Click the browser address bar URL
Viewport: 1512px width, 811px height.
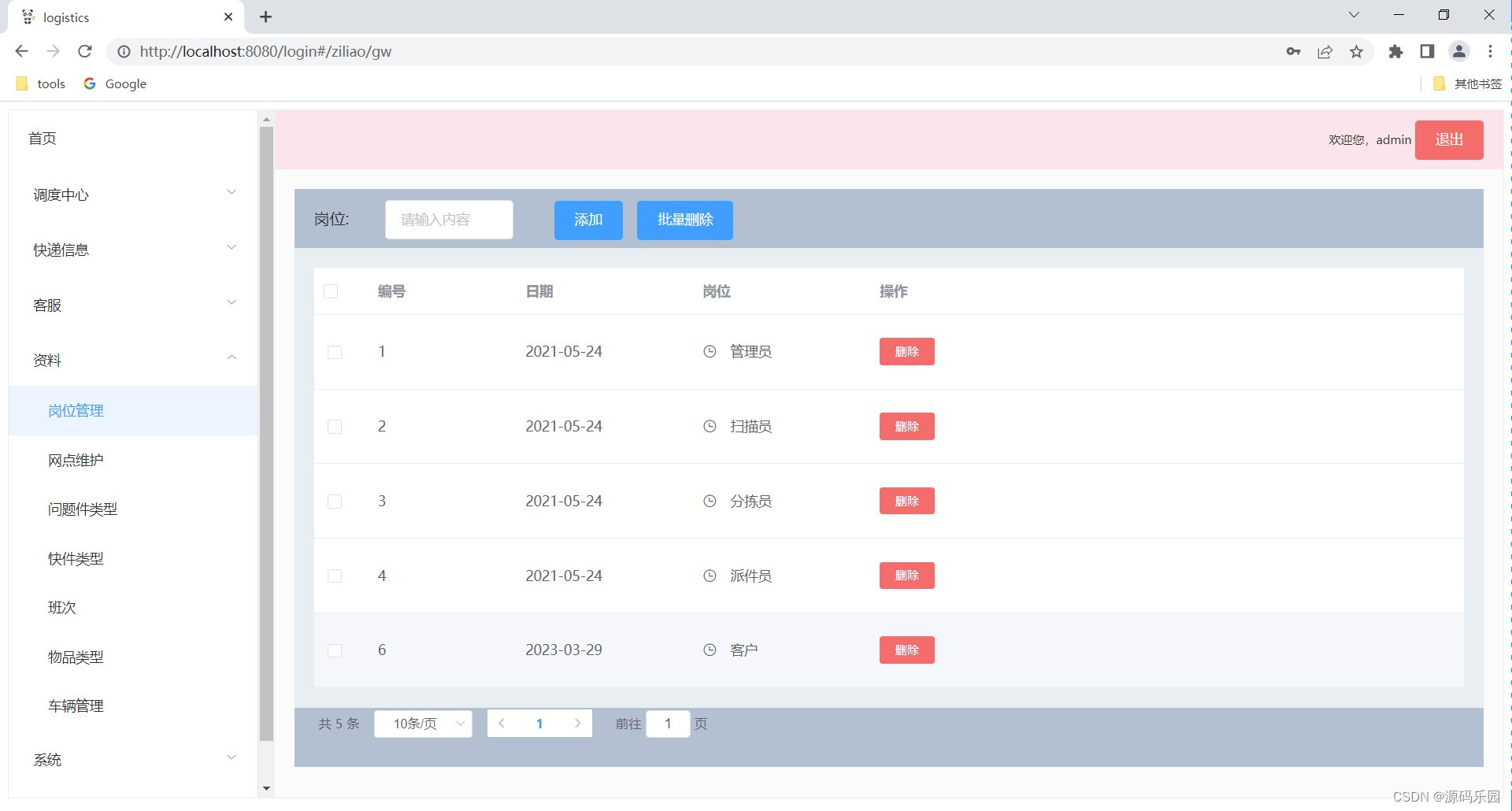coord(265,51)
